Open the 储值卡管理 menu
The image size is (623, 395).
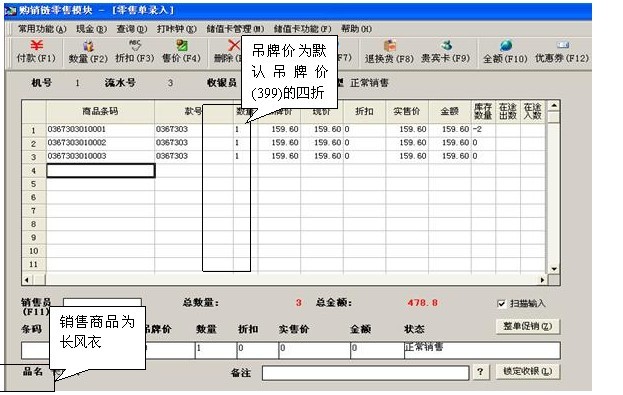(235, 29)
